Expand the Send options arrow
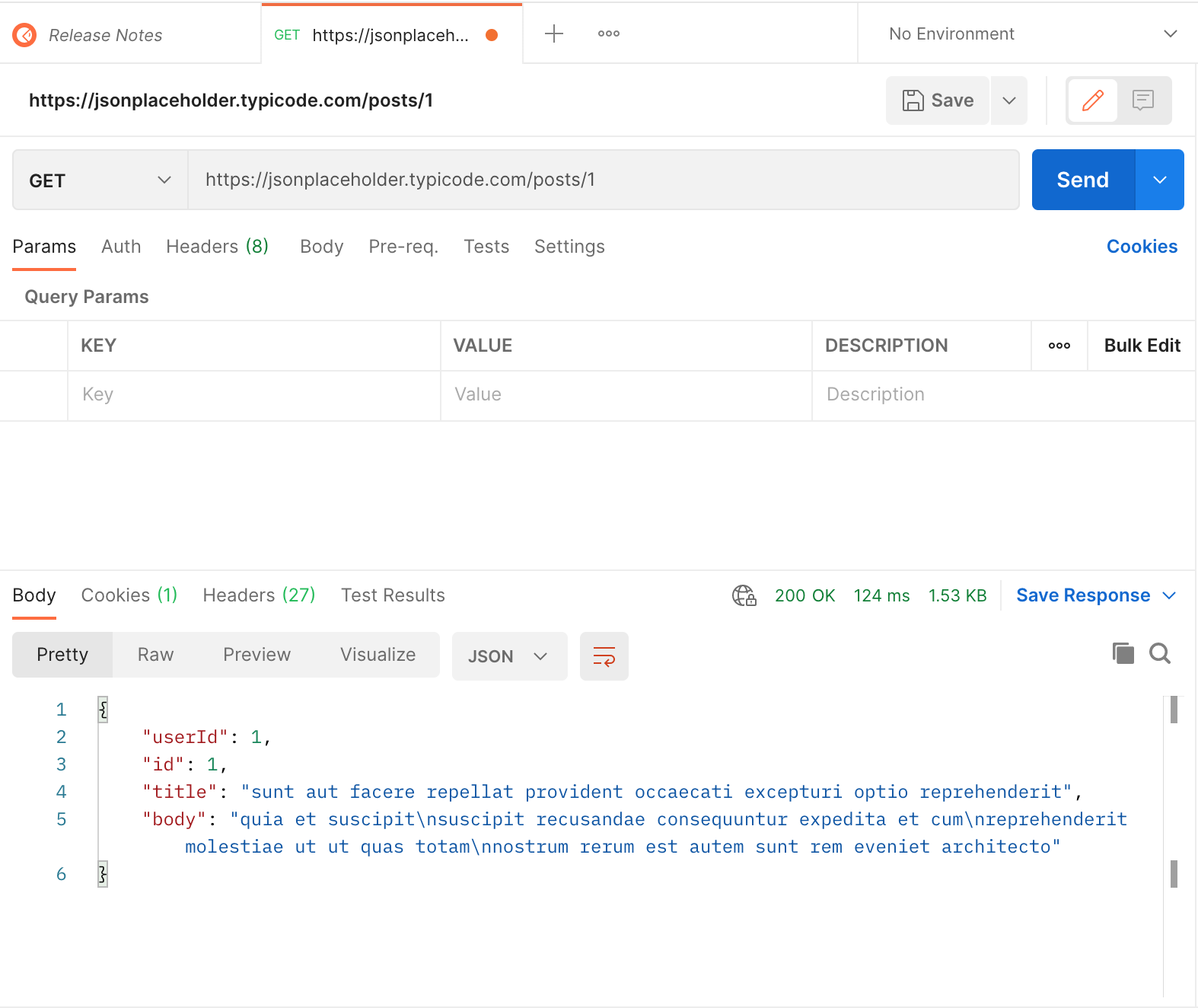This screenshot has height=1008, width=1198. (x=1160, y=180)
